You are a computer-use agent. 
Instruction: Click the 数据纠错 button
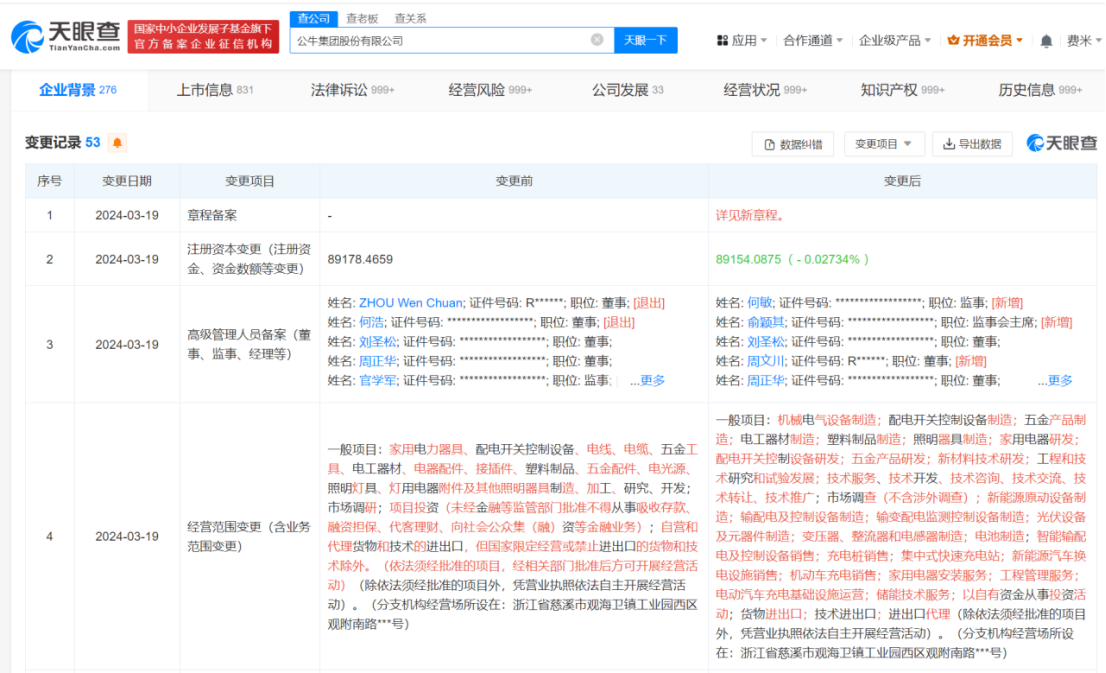pyautogui.click(x=793, y=144)
